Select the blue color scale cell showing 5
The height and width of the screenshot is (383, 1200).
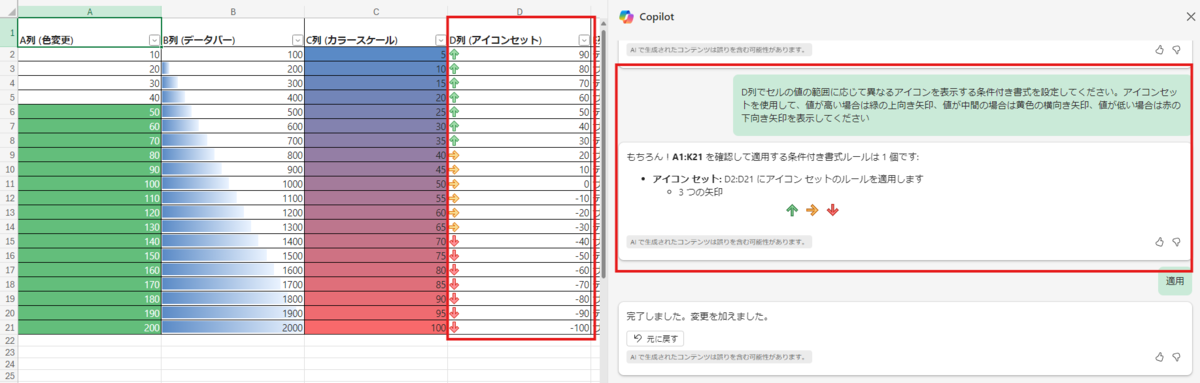point(376,54)
